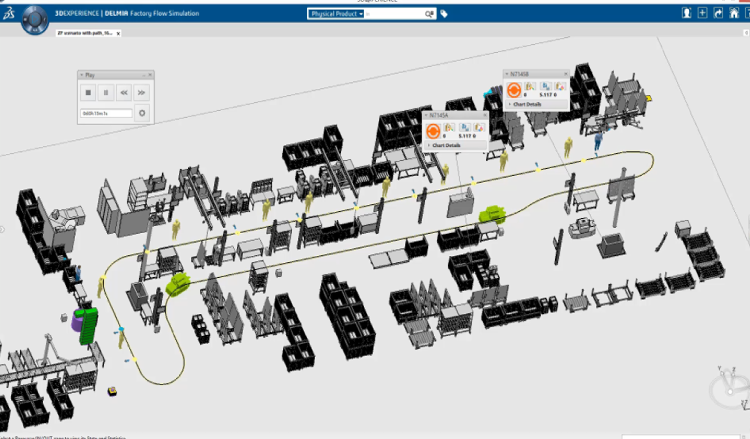750x439 pixels.
Task: Collapse the Play panel with its arrow
Action: click(x=82, y=75)
